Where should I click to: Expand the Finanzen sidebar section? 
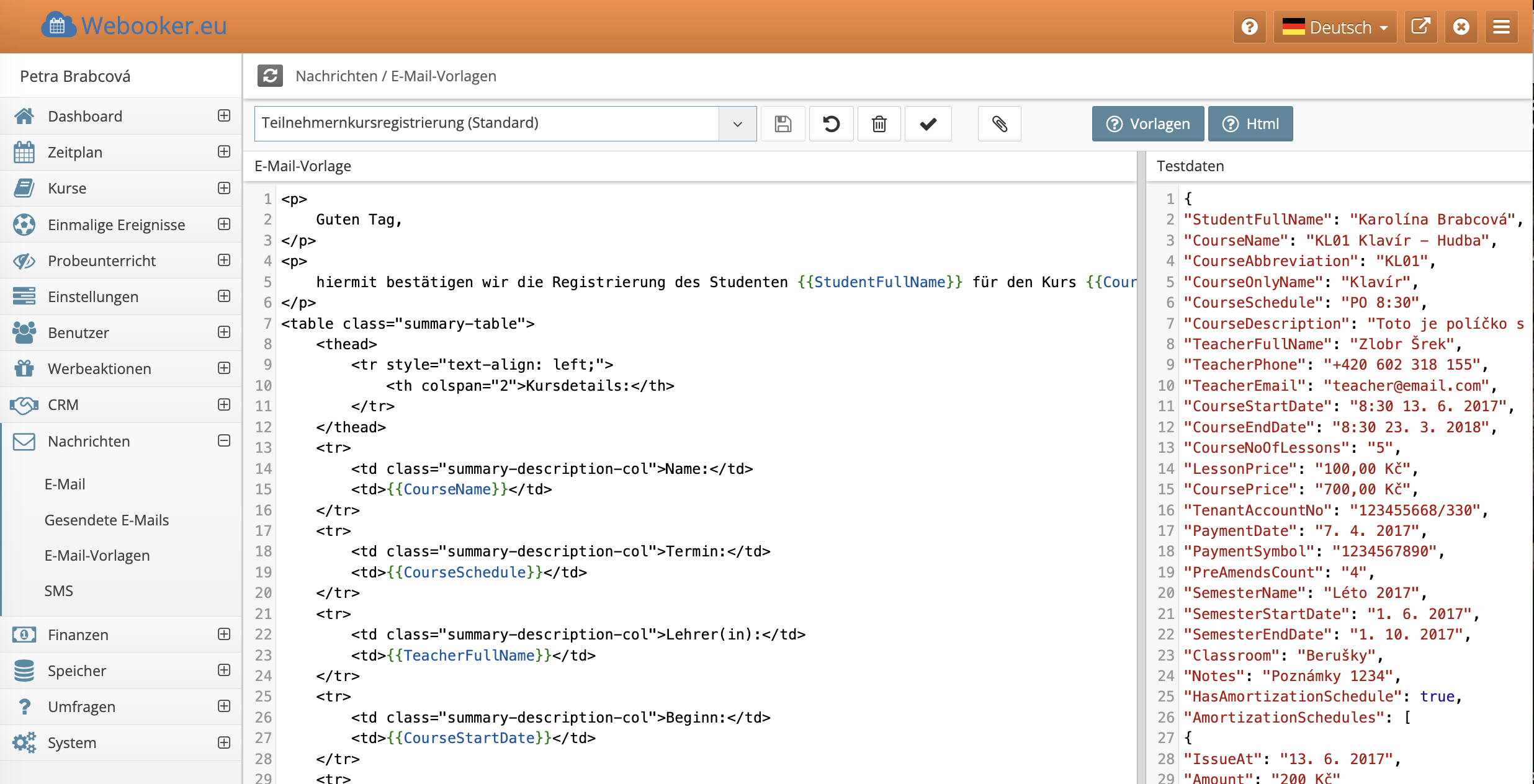(x=224, y=634)
